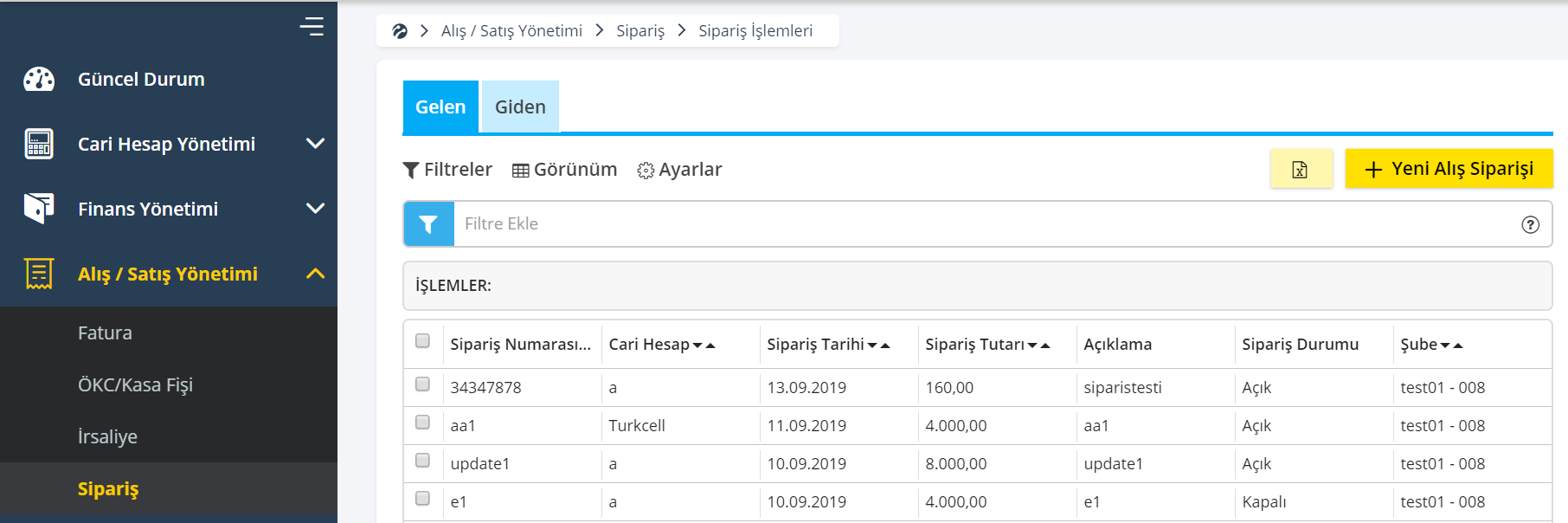Image resolution: width=1568 pixels, height=523 pixels.
Task: Click the blue funnel filter icon
Action: tap(428, 224)
